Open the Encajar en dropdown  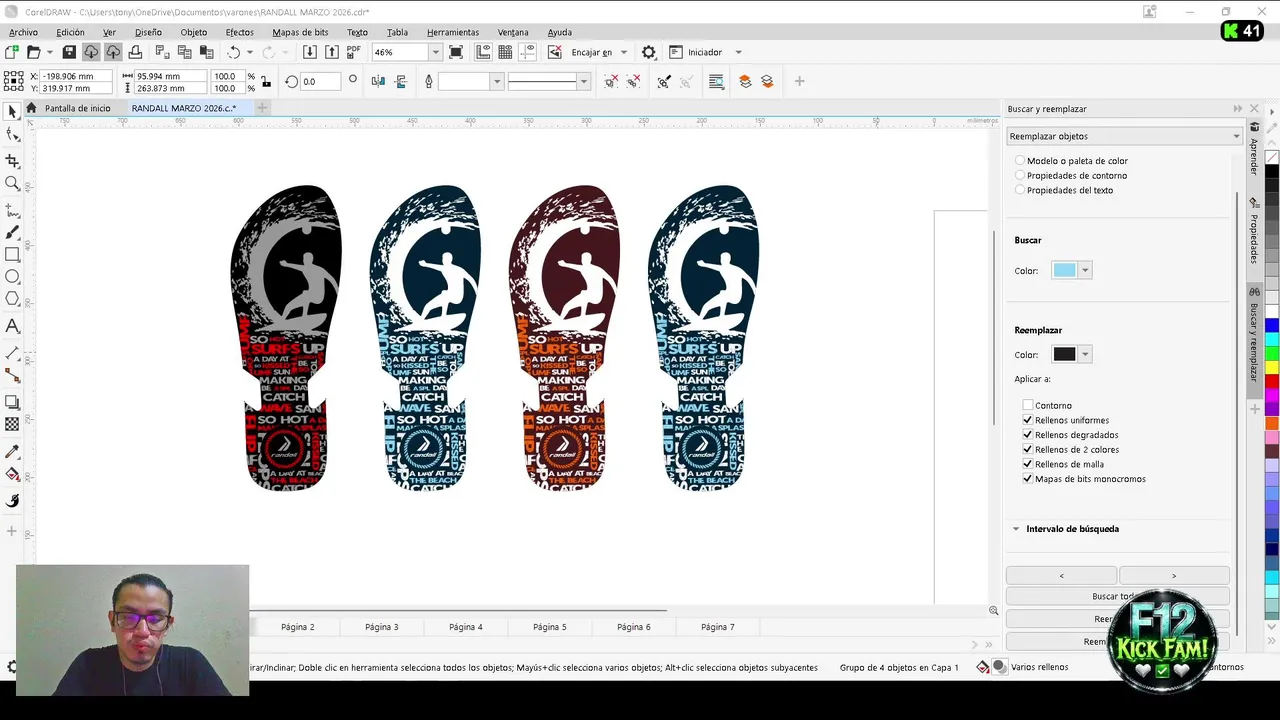tap(624, 52)
